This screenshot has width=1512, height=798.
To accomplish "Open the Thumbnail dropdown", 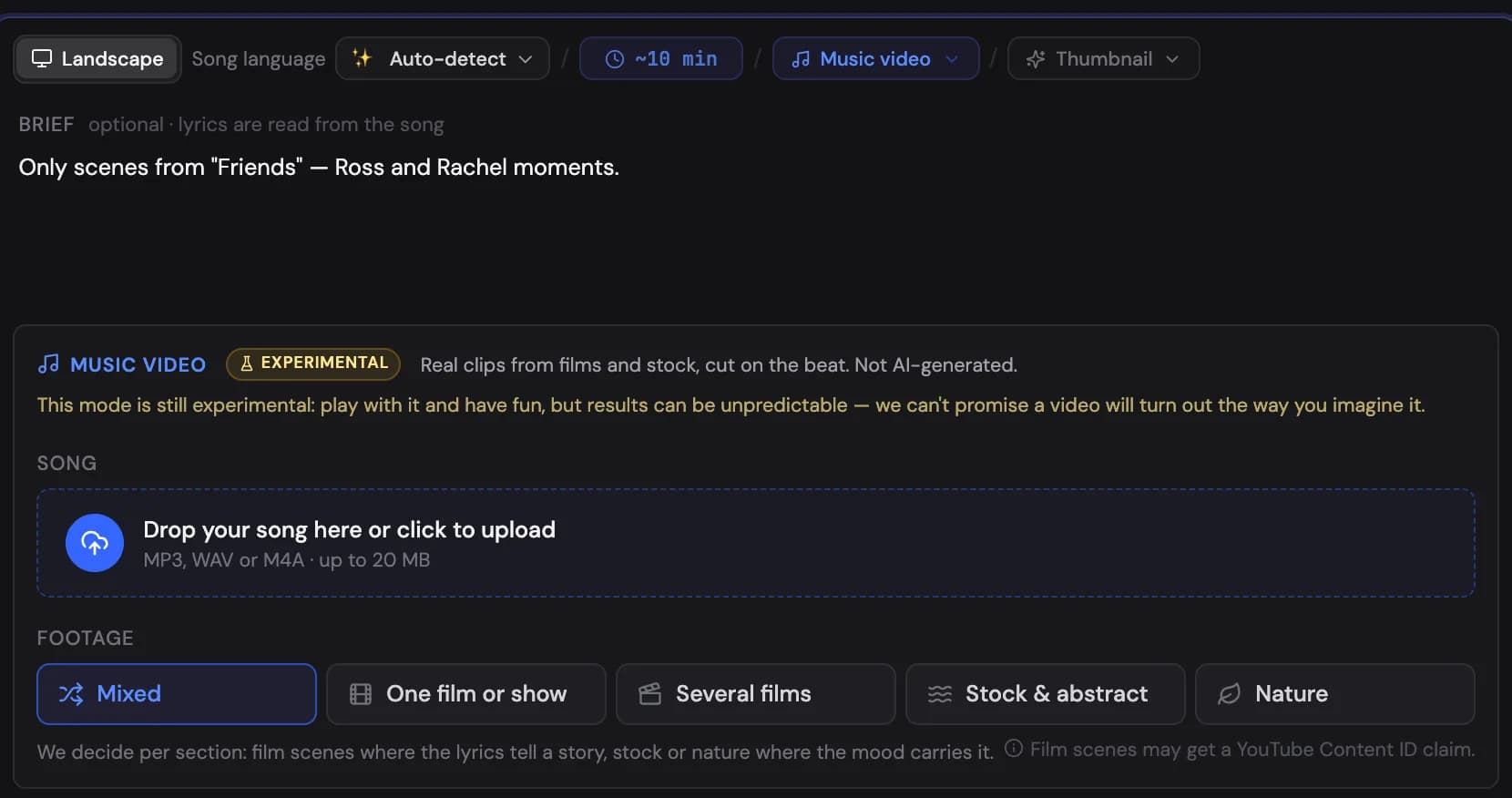I will [x=1103, y=58].
